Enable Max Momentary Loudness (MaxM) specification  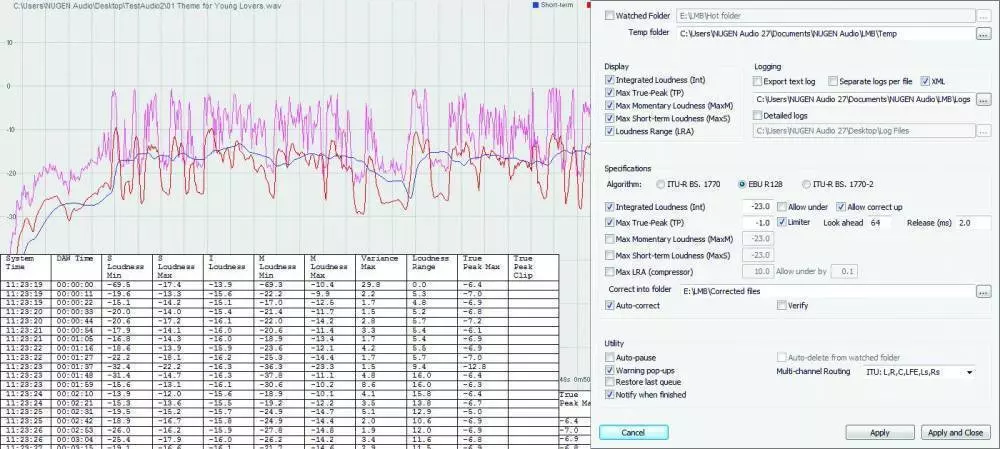(610, 239)
